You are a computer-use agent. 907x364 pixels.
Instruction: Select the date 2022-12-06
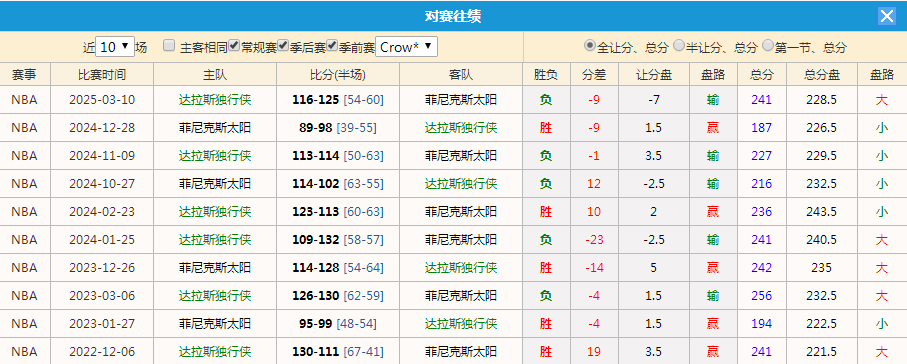pyautogui.click(x=102, y=351)
